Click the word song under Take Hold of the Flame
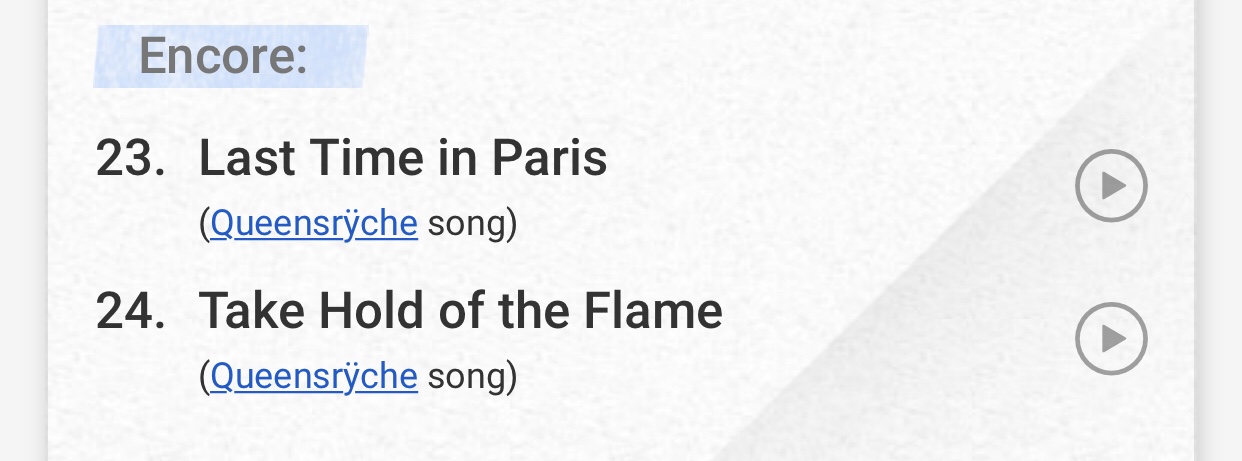The height and width of the screenshot is (461, 1242). coord(467,377)
